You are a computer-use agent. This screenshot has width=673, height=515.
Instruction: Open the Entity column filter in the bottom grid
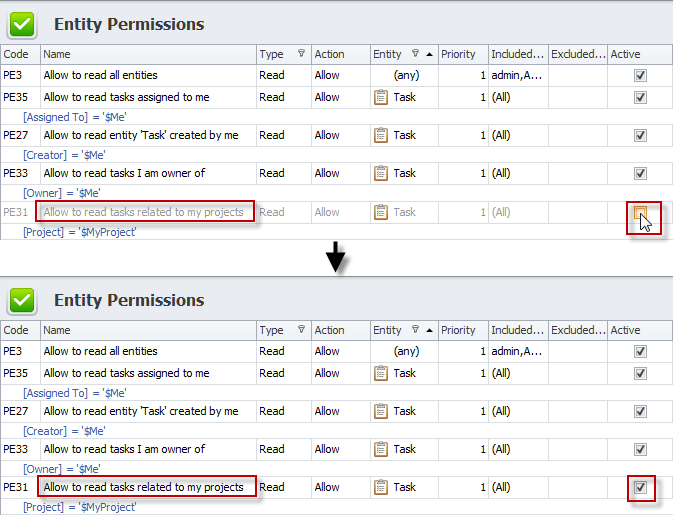(415, 330)
